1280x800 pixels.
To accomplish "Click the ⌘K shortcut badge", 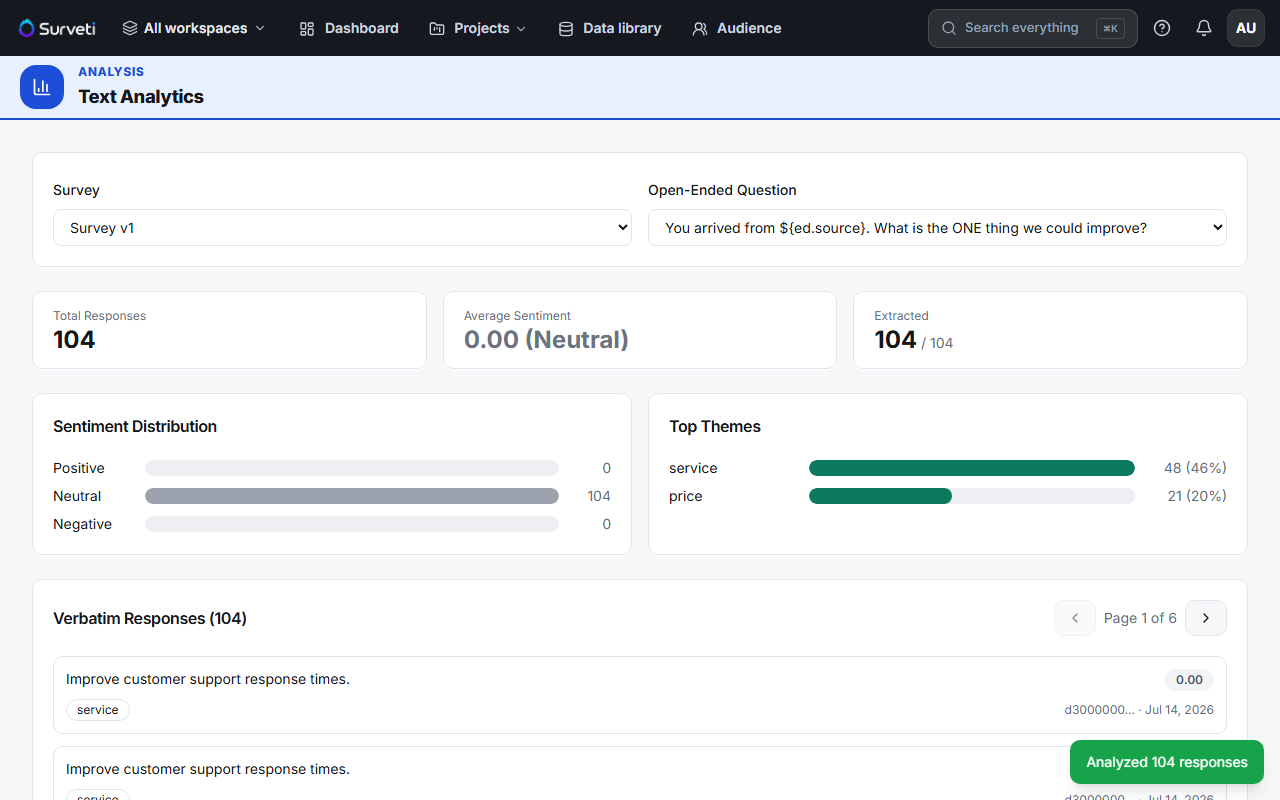I will pyautogui.click(x=1110, y=28).
